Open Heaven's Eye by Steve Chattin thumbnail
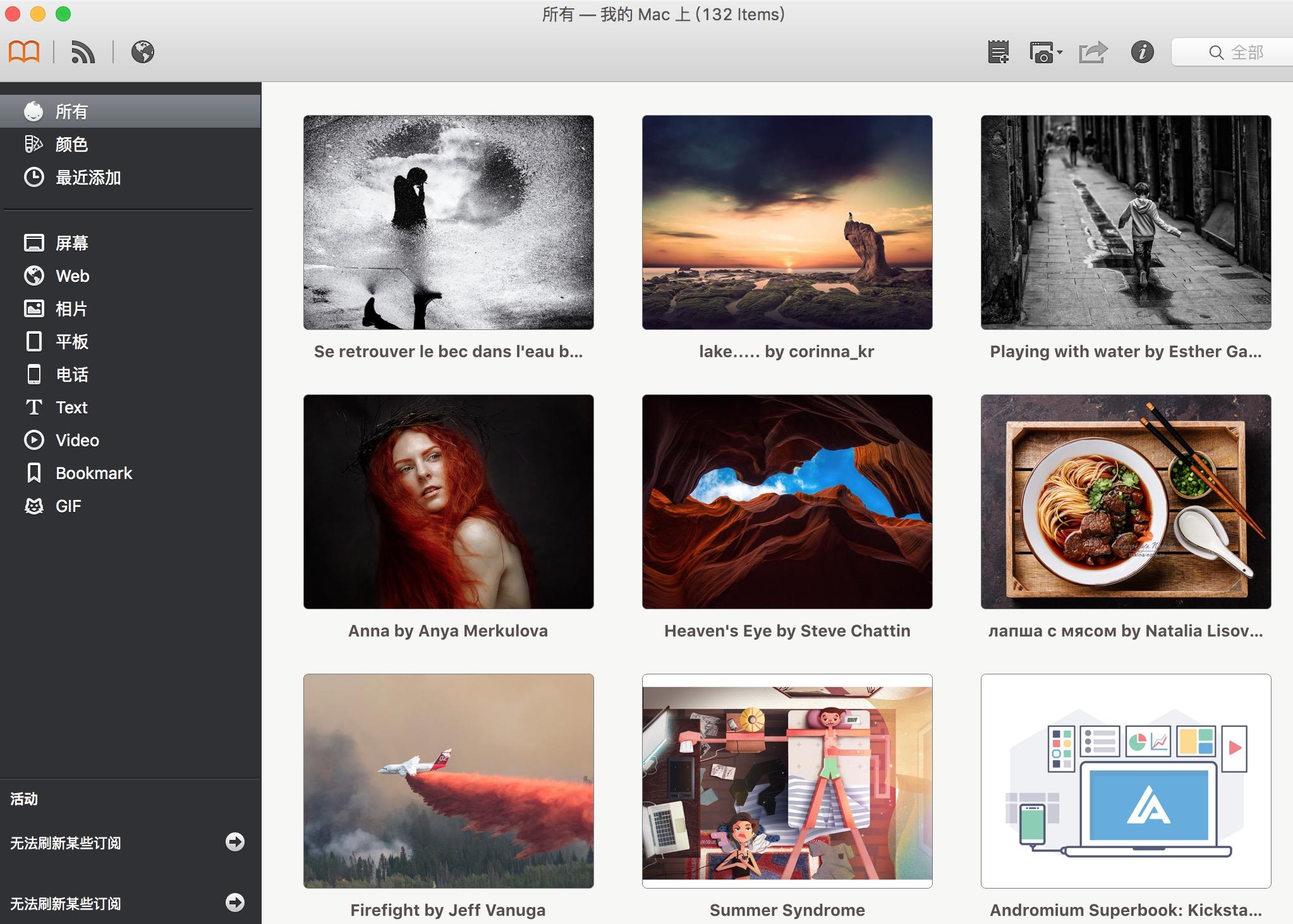The width and height of the screenshot is (1293, 924). click(x=787, y=502)
